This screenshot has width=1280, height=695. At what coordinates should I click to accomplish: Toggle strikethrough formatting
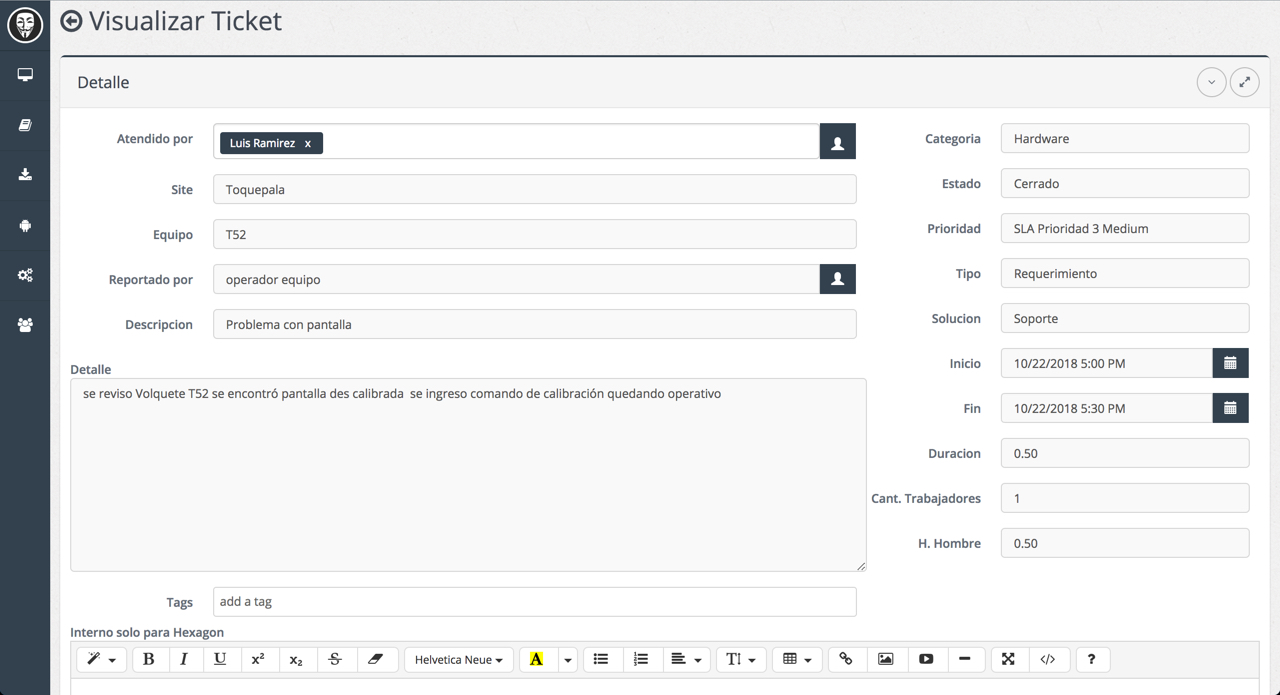click(x=335, y=659)
